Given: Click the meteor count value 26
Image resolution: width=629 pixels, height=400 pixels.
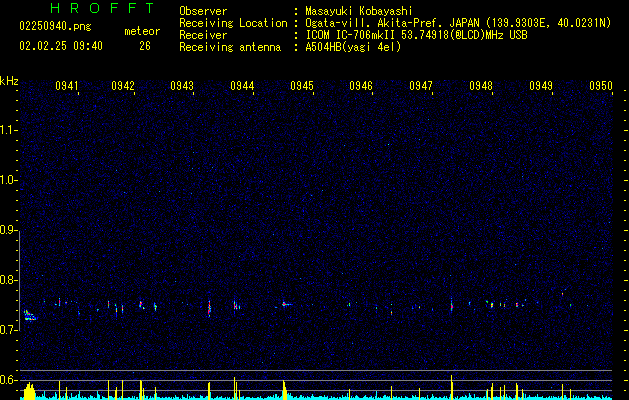Looking at the screenshot, I should (x=145, y=46).
